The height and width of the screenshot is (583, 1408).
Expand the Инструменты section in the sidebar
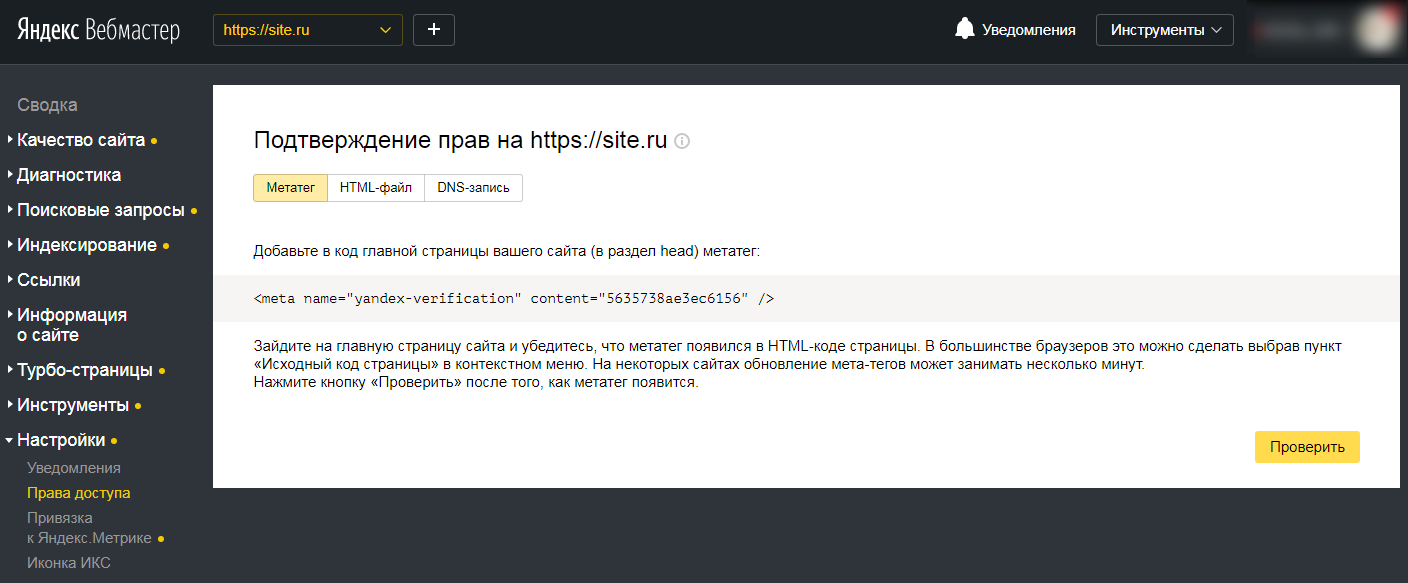[x=73, y=405]
